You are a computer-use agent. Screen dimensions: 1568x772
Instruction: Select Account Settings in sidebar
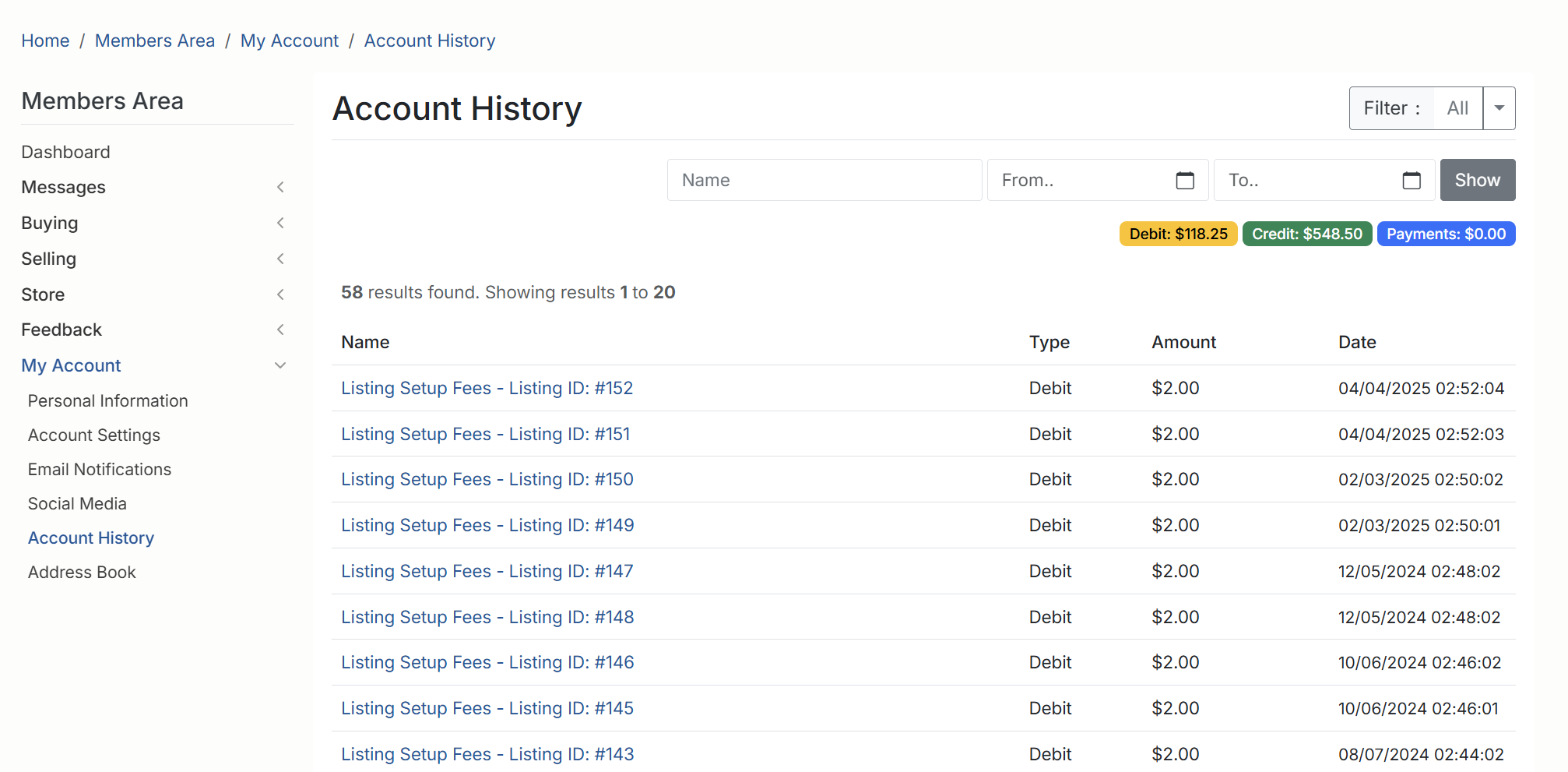pyautogui.click(x=93, y=435)
